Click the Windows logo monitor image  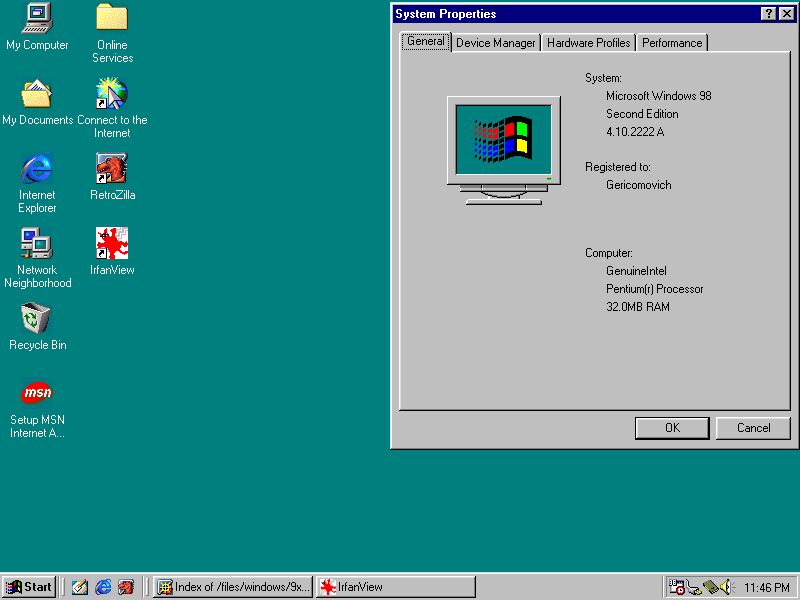(504, 151)
